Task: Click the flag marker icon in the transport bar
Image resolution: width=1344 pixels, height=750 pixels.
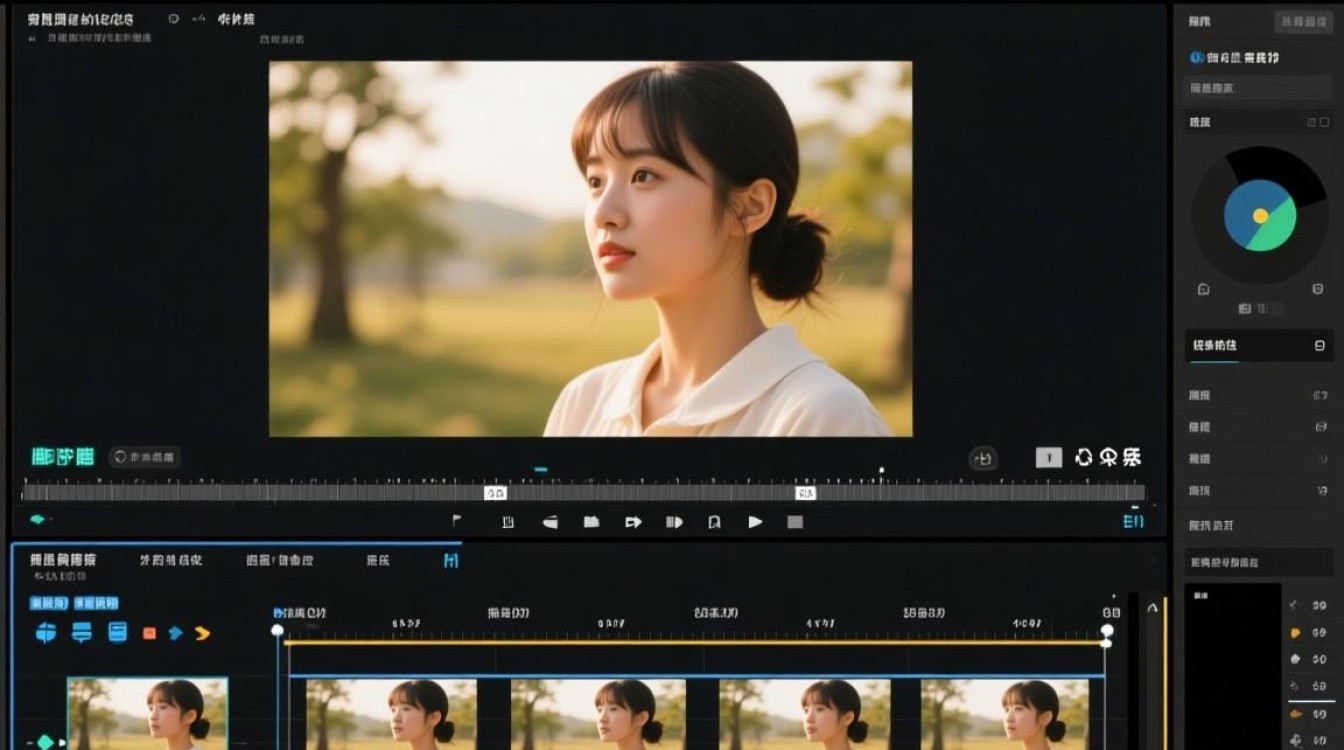Action: pyautogui.click(x=457, y=521)
